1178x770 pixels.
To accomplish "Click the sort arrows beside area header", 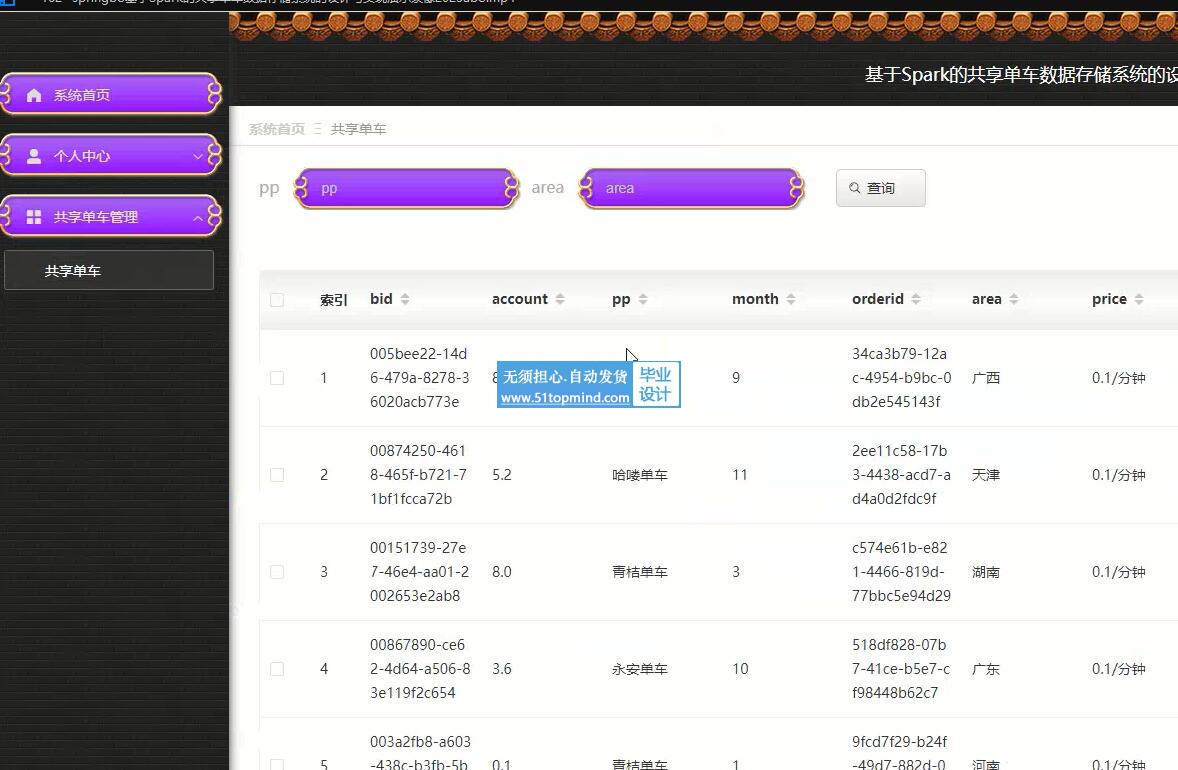I will [1013, 299].
